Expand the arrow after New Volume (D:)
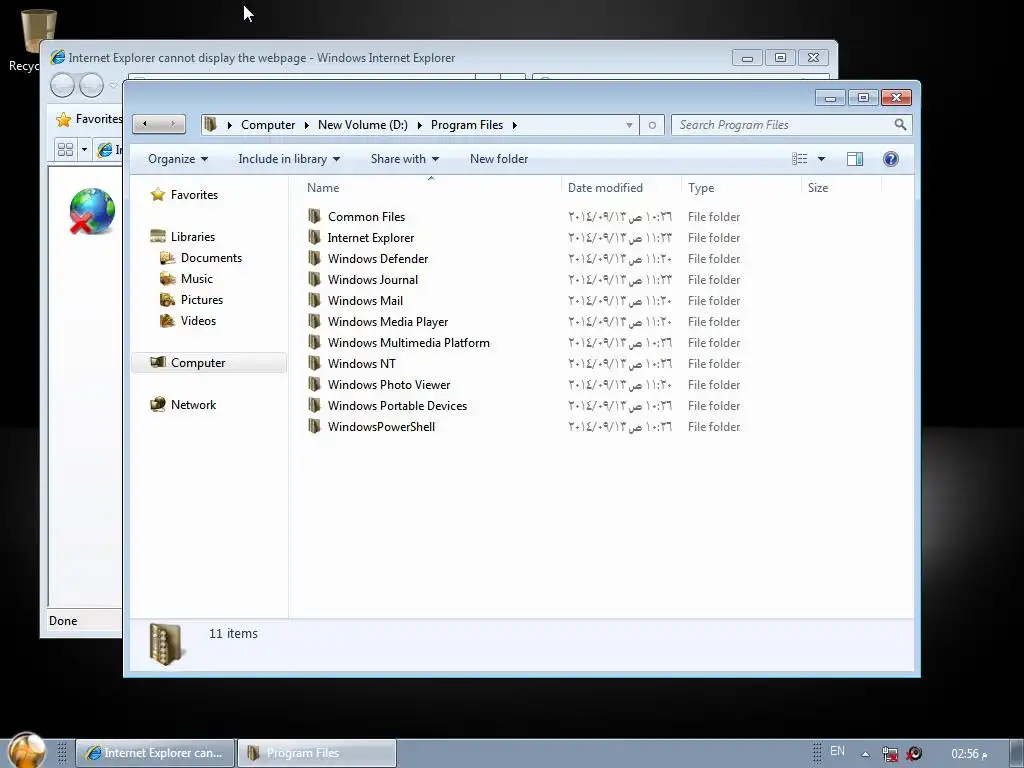The width and height of the screenshot is (1024, 768). (x=419, y=125)
